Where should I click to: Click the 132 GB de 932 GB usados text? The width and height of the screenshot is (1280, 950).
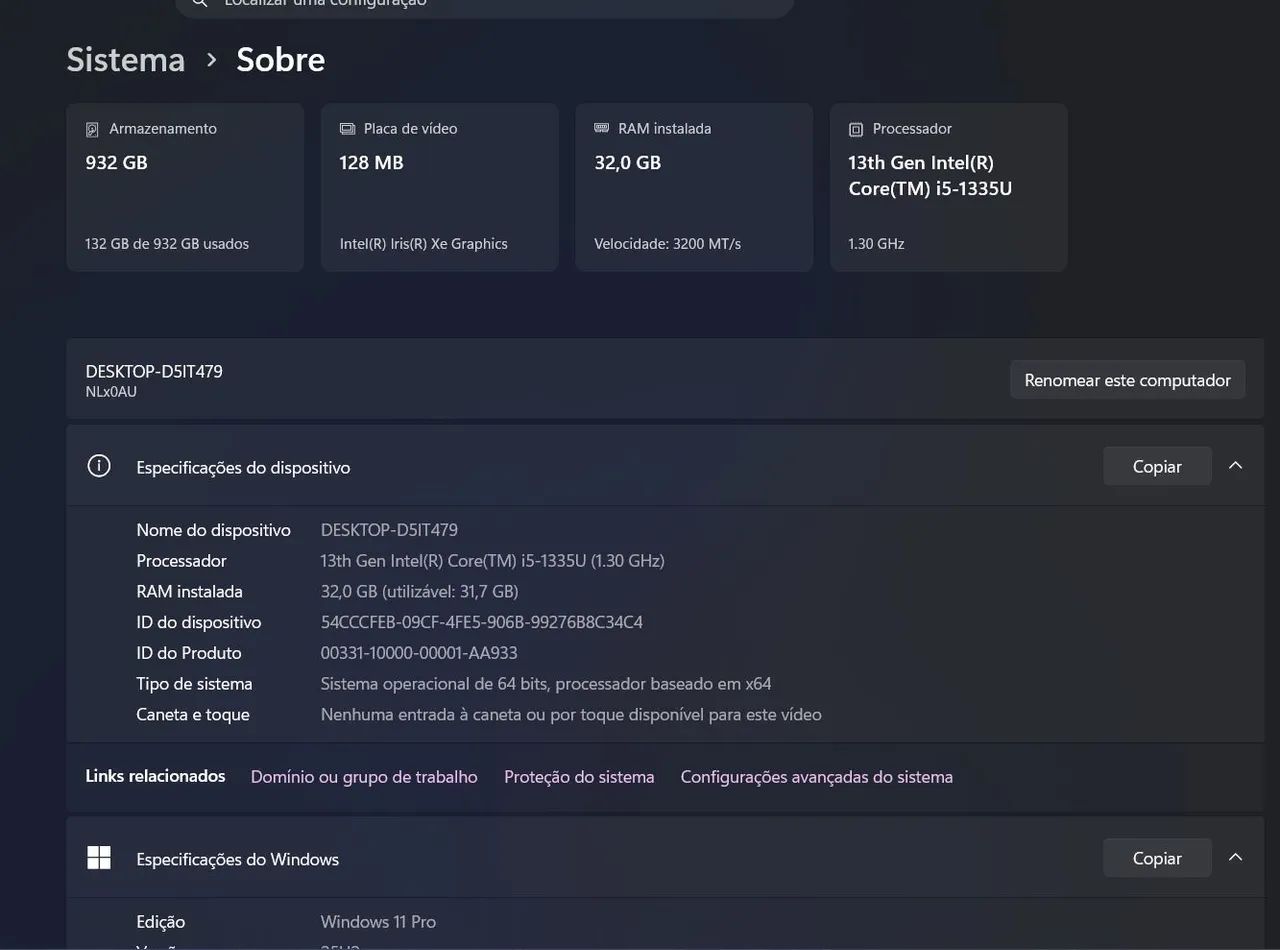pos(167,244)
